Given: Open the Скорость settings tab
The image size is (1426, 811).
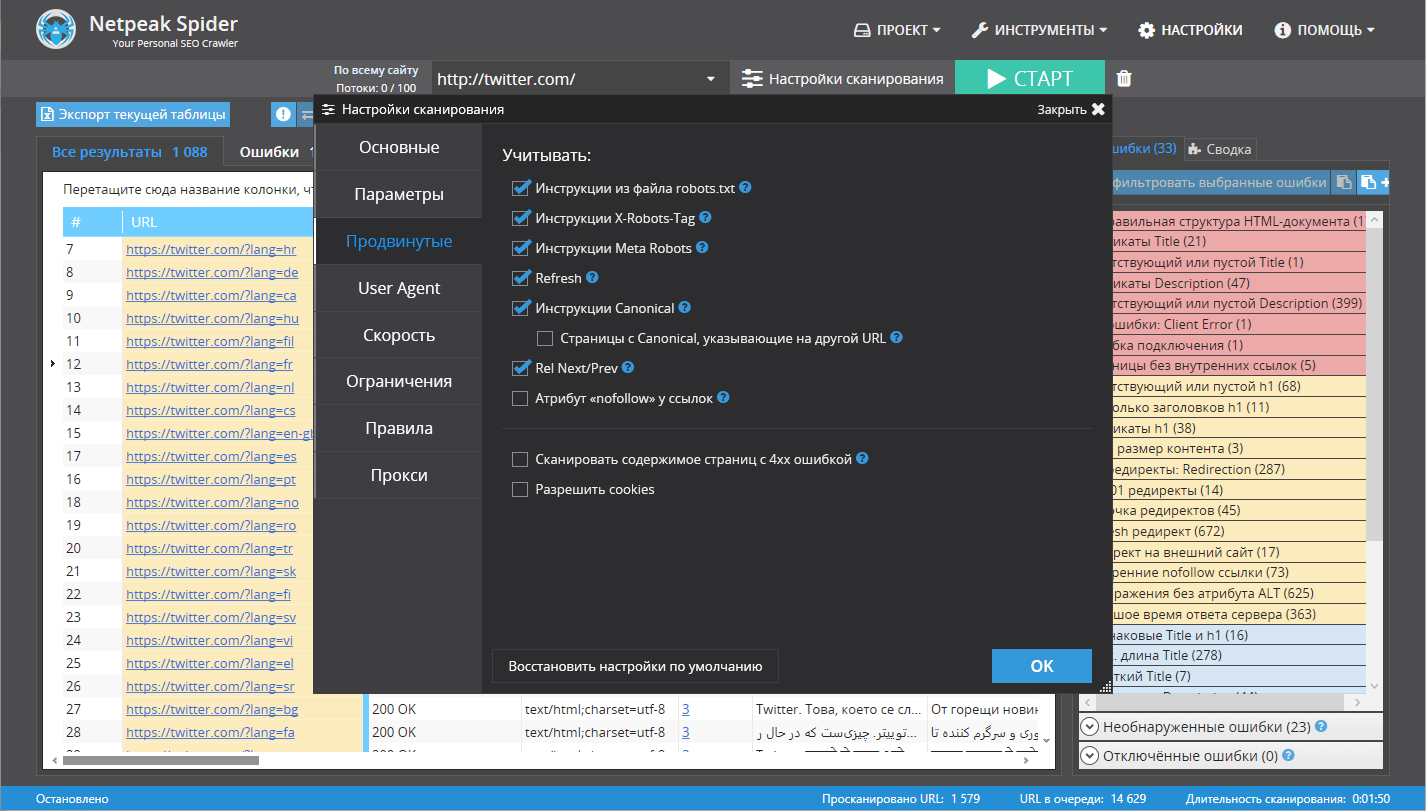Looking at the screenshot, I should click(399, 335).
